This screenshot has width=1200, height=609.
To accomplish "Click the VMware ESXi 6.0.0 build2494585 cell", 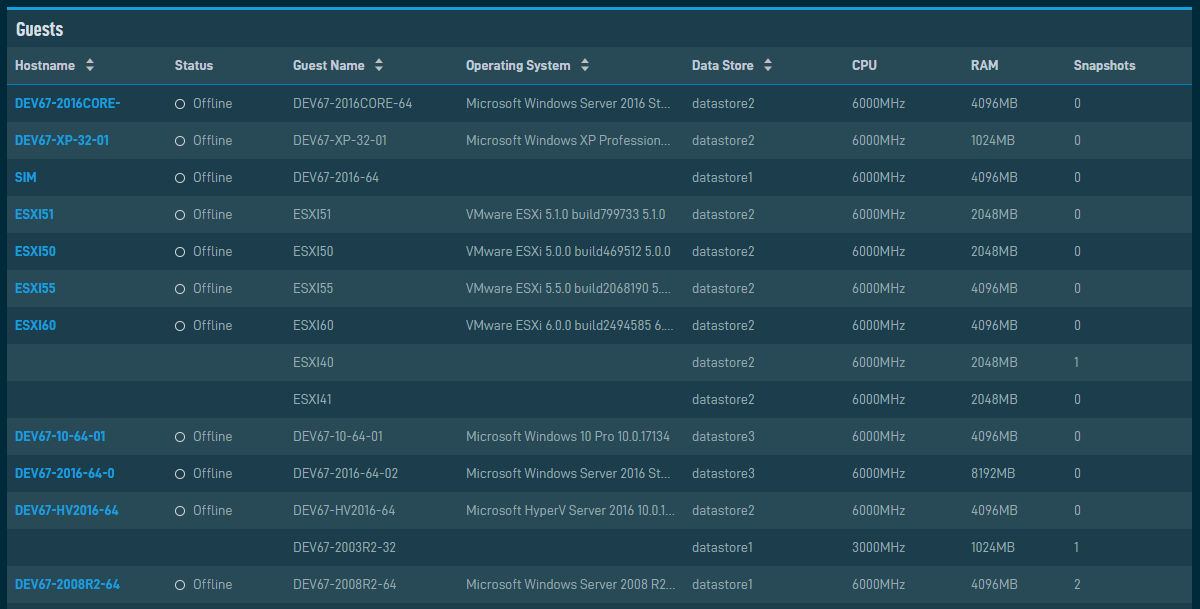I will click(570, 325).
